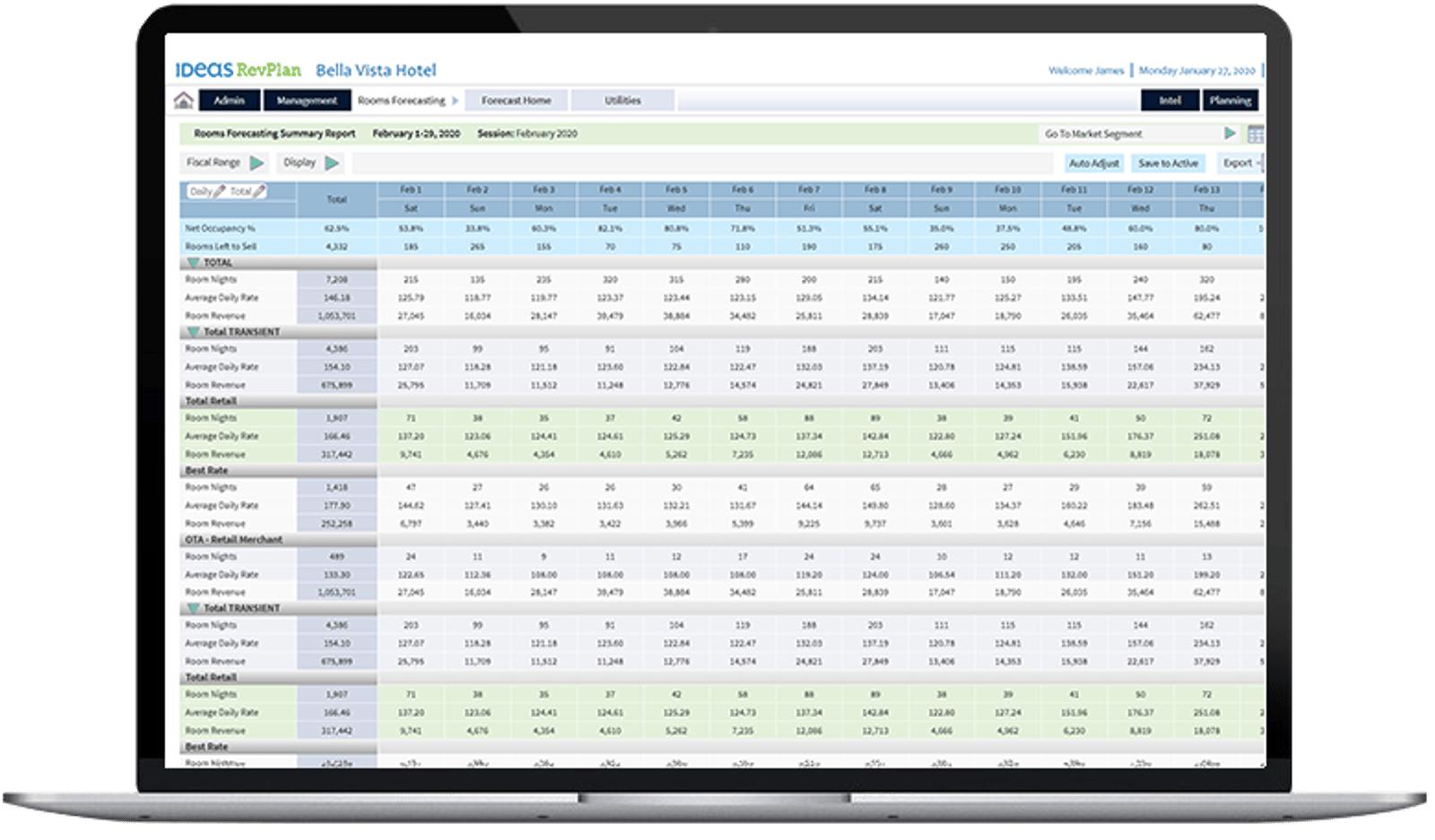This screenshot has width=1435, height=840.
Task: Click Save to Active button
Action: click(x=1168, y=163)
